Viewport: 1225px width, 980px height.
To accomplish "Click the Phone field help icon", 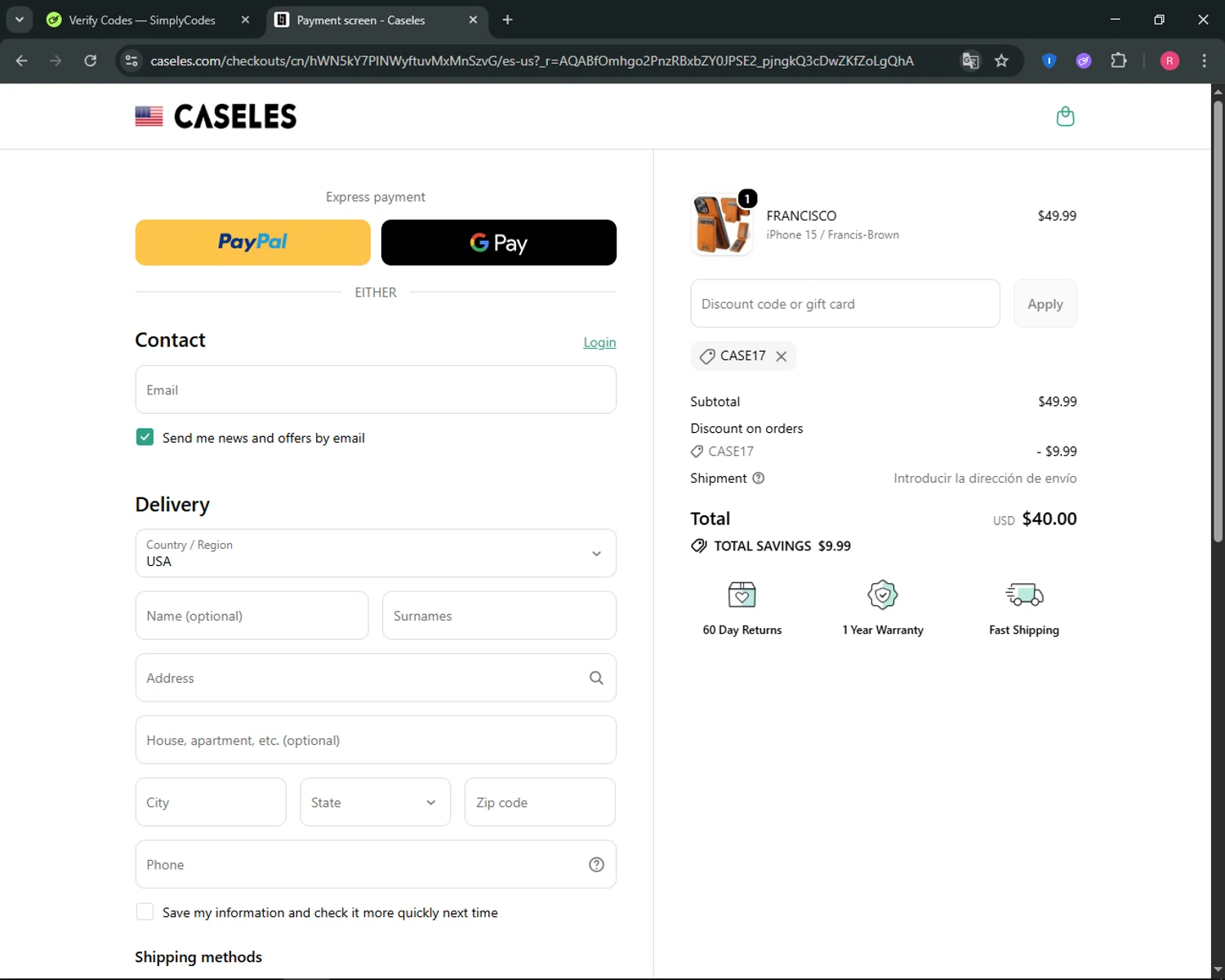I will [596, 865].
